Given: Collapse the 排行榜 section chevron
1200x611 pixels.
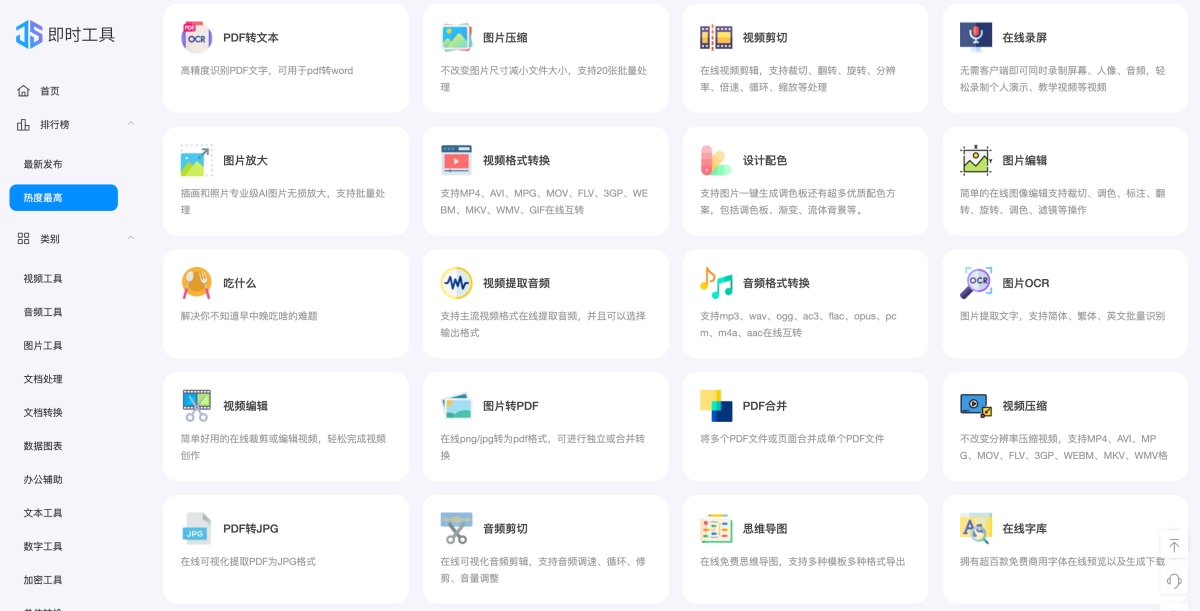Looking at the screenshot, I should click(131, 124).
